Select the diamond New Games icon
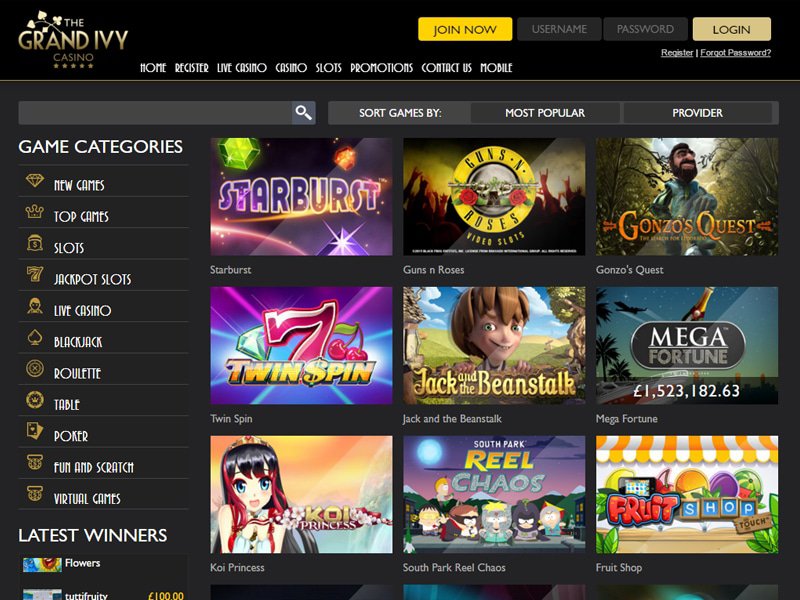 pos(35,181)
